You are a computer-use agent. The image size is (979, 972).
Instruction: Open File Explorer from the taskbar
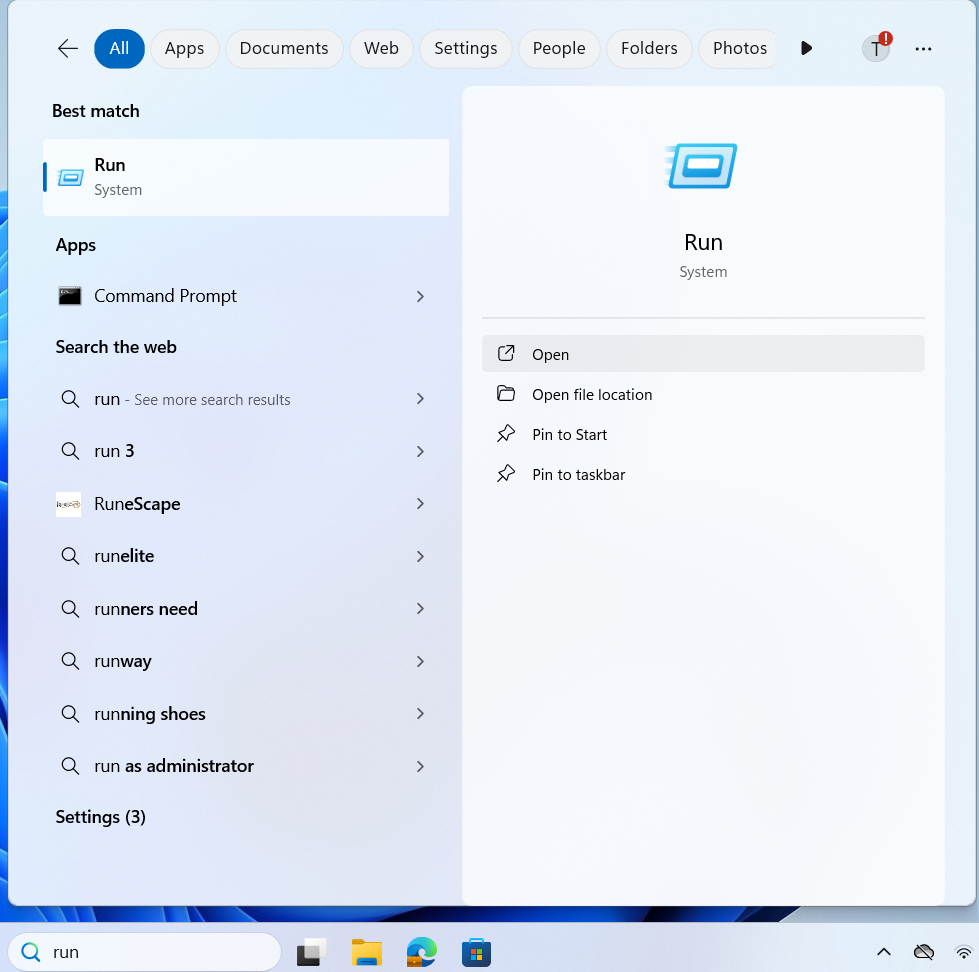(x=367, y=952)
